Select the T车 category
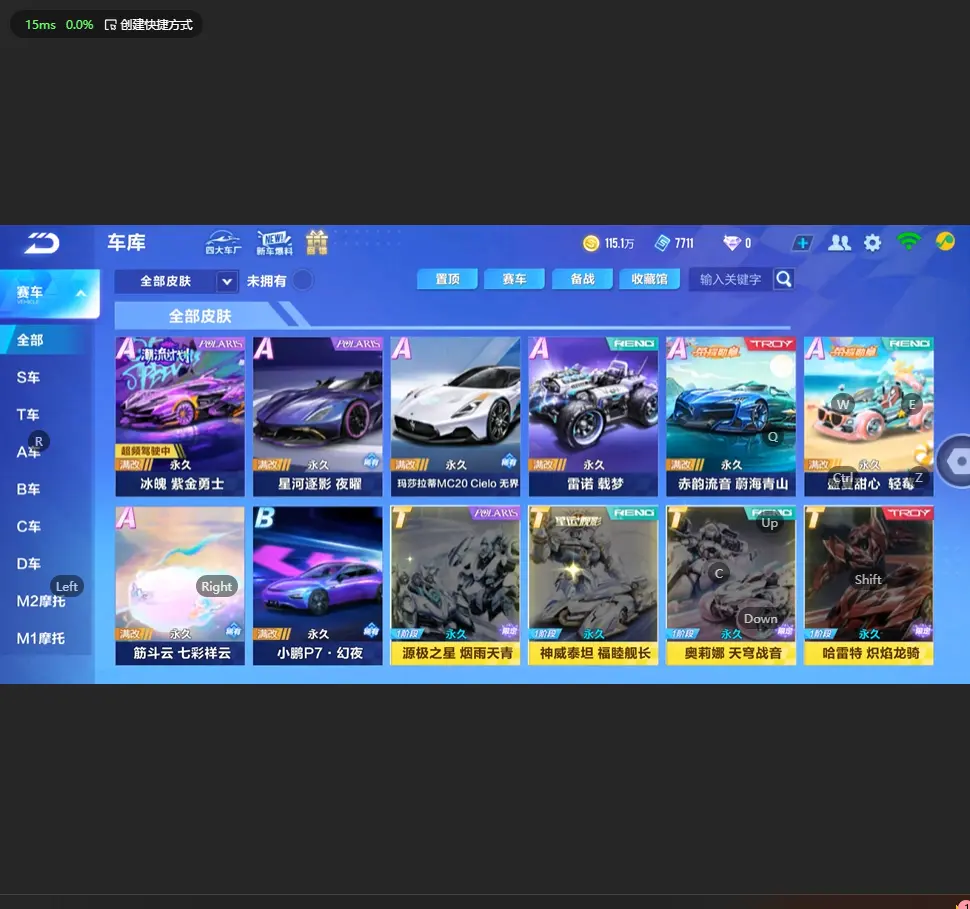 point(28,415)
